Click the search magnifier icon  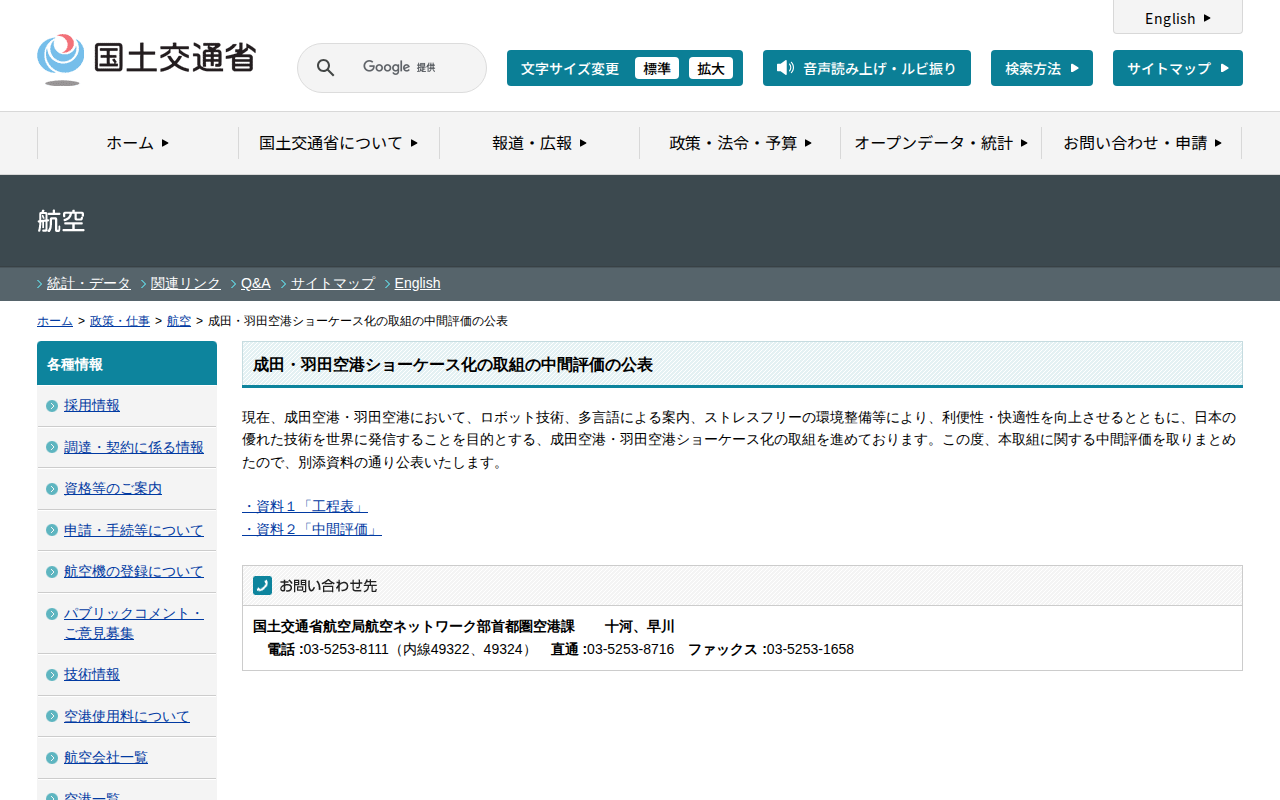pos(325,68)
